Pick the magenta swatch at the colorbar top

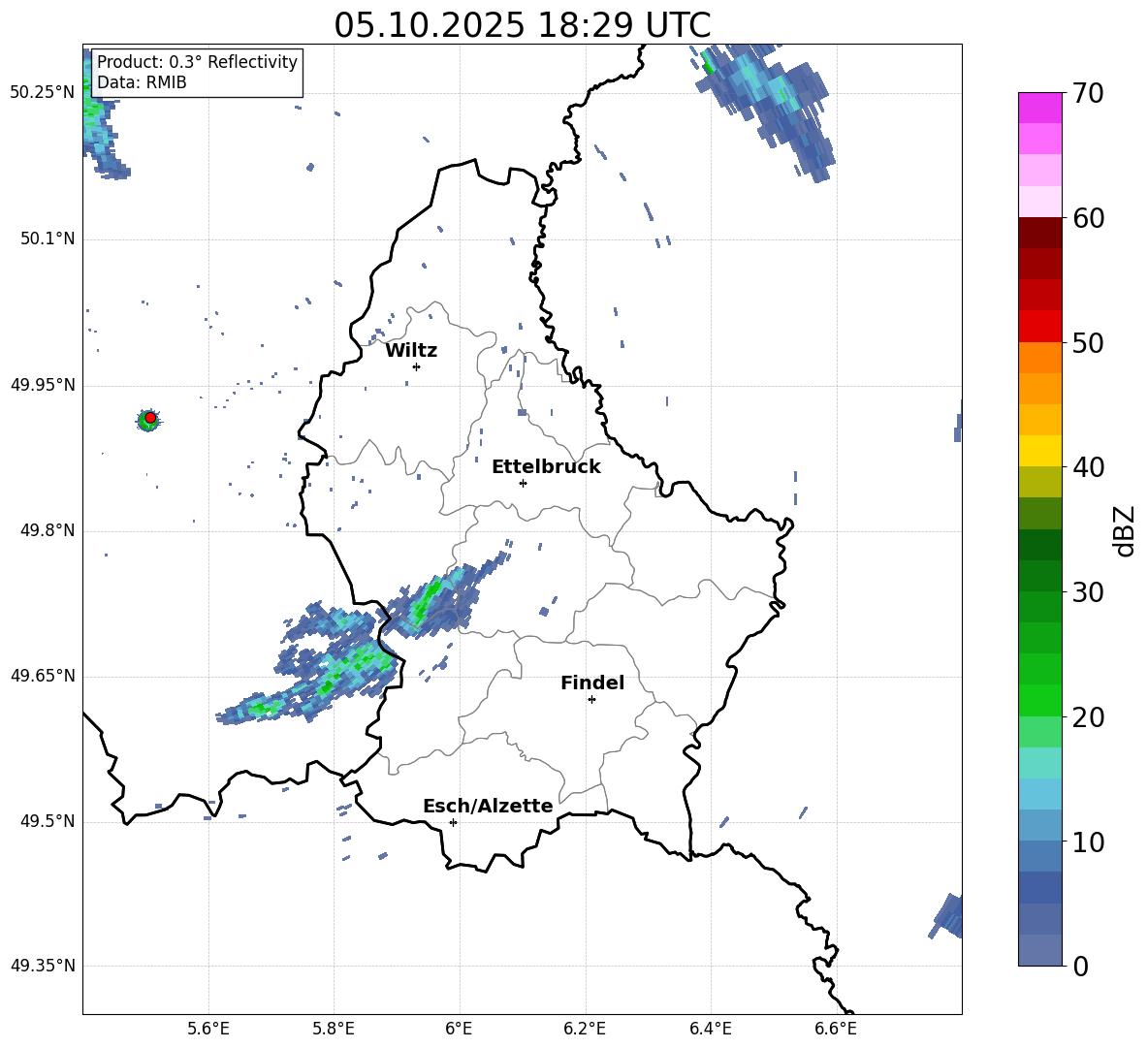(x=1039, y=108)
